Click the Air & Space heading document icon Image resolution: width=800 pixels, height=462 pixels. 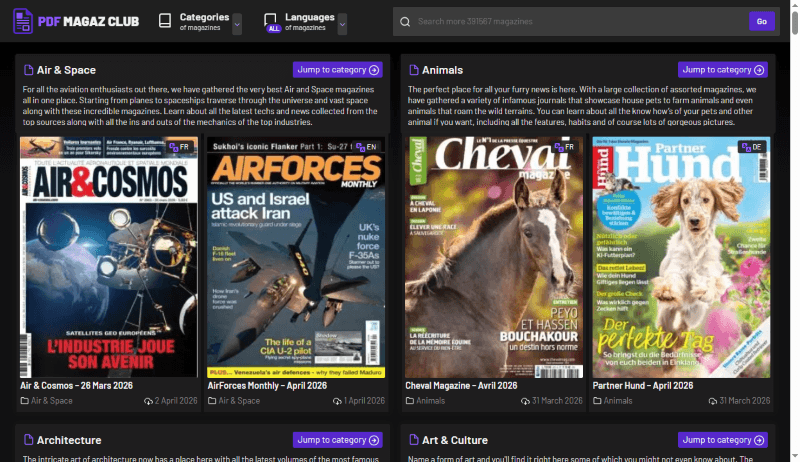click(29, 70)
